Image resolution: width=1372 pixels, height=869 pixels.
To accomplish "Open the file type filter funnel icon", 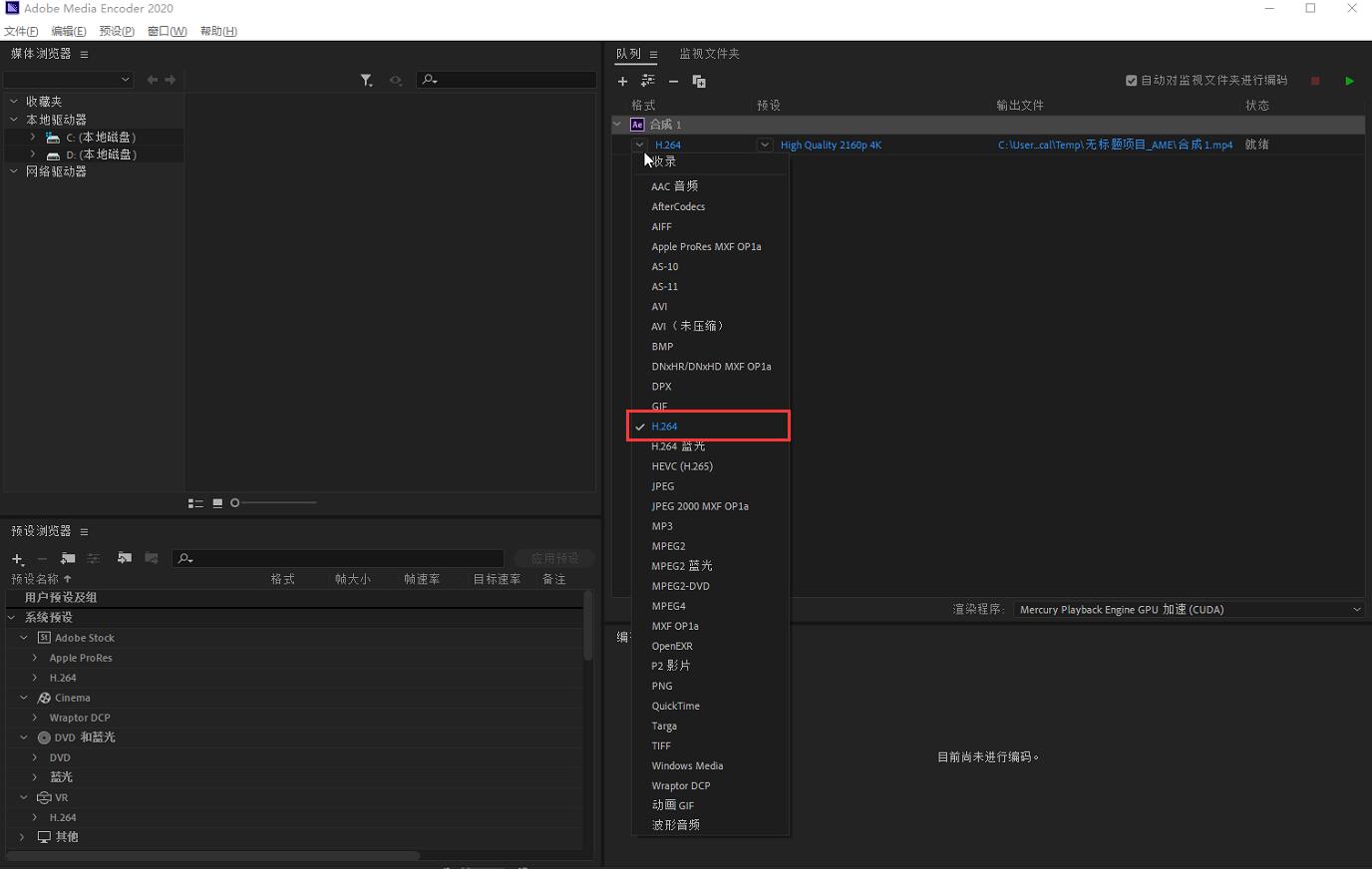I will click(367, 80).
